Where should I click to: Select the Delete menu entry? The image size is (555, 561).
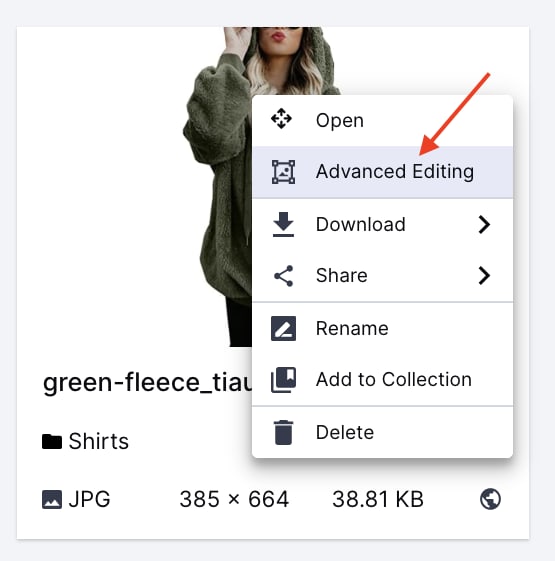383,432
